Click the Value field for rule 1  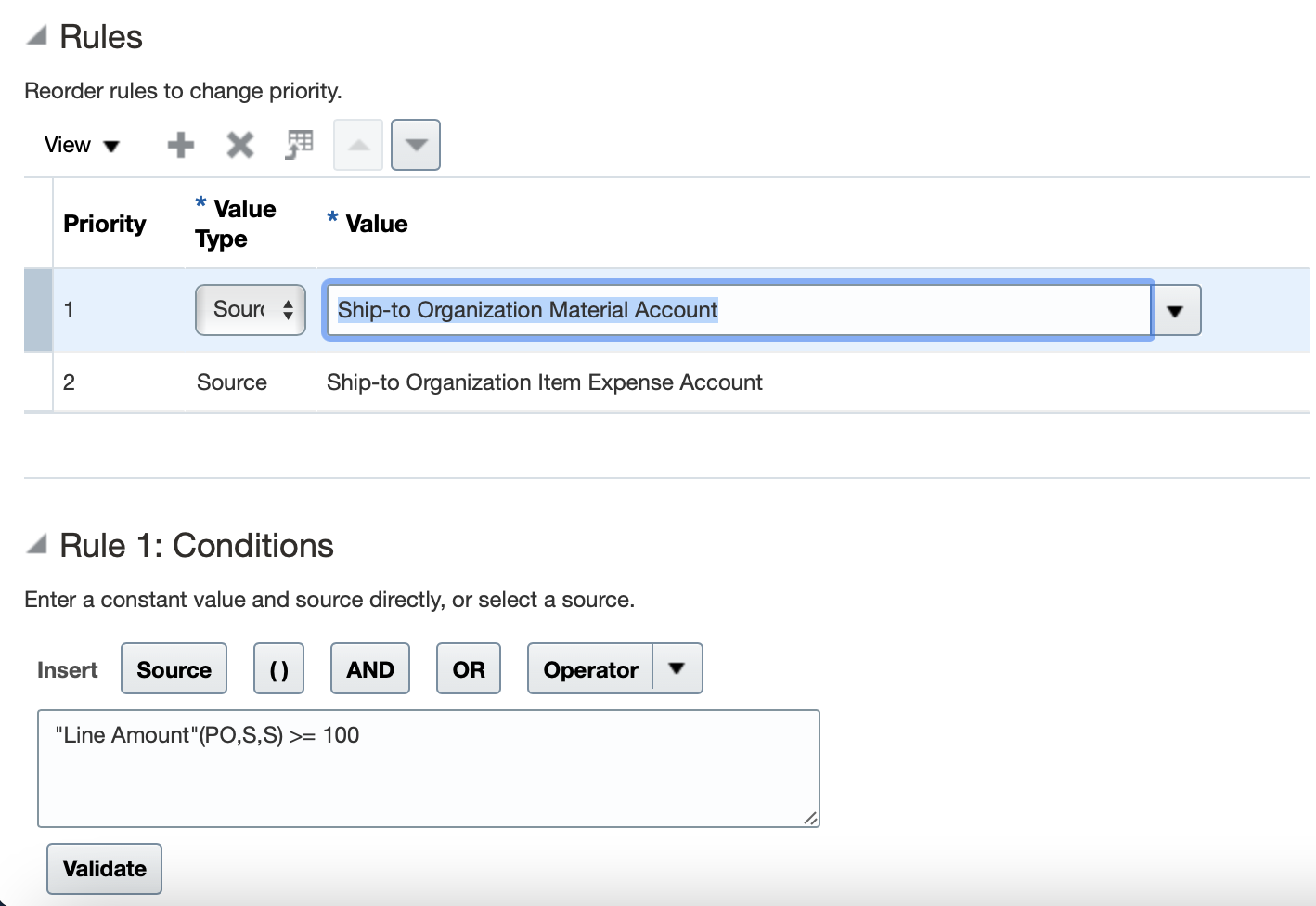tap(738, 310)
